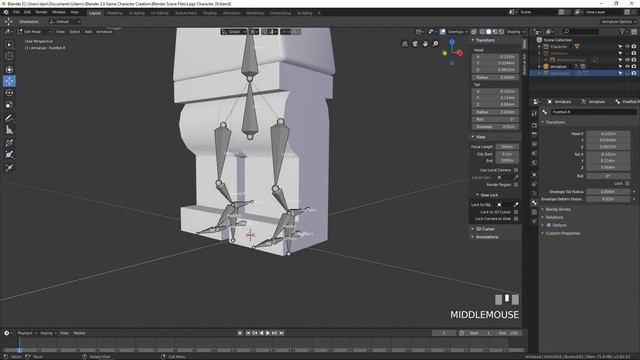The height and width of the screenshot is (360, 640).
Task: Click the Blender logo menu icon
Action: 6,12
